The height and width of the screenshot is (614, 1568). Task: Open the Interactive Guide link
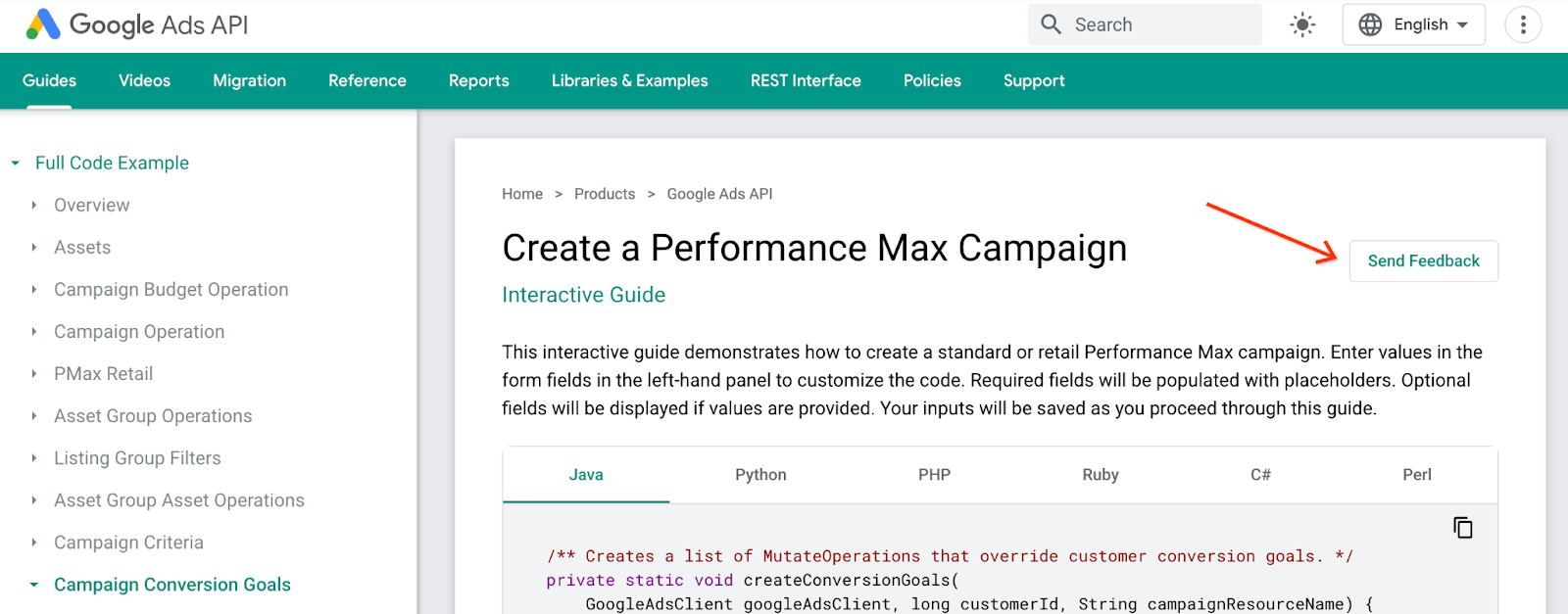(584, 295)
